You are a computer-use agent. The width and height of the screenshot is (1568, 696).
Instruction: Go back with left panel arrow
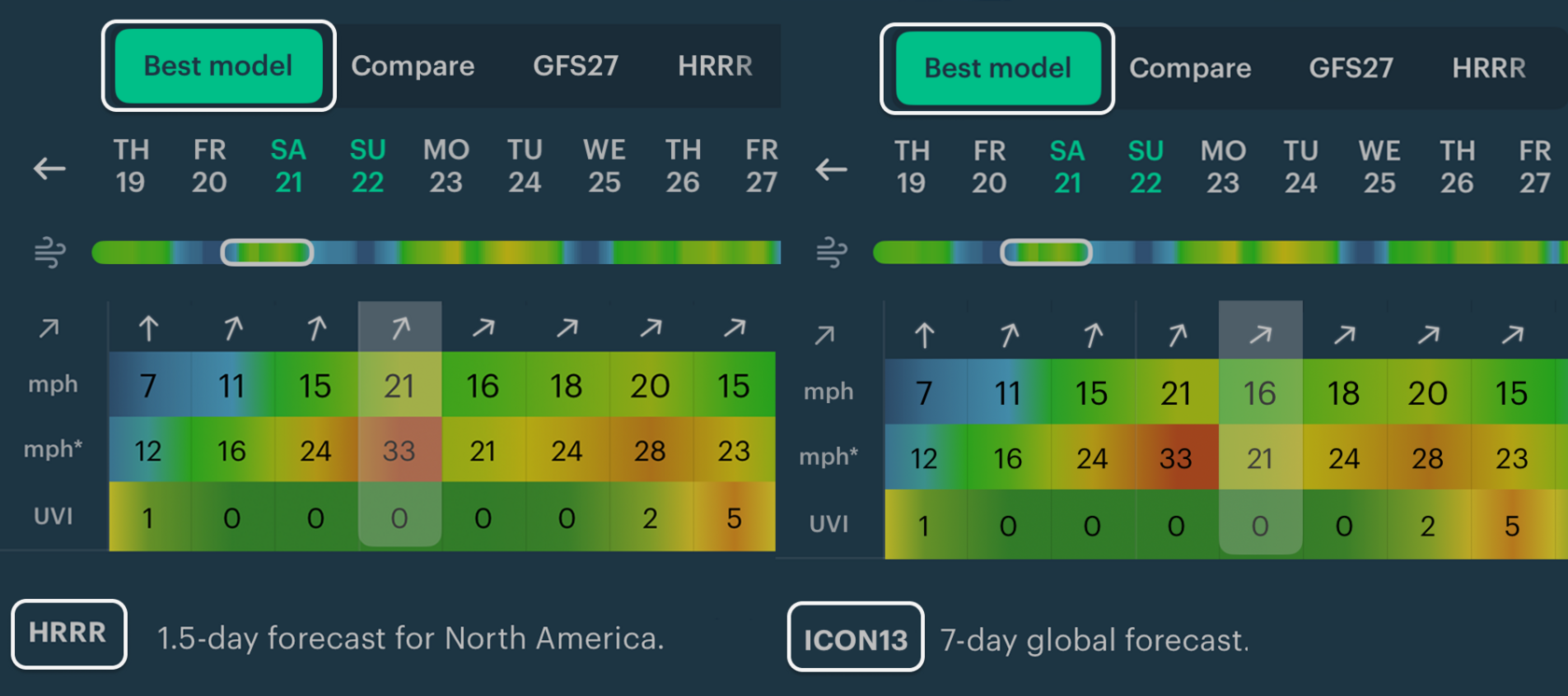pos(49,168)
